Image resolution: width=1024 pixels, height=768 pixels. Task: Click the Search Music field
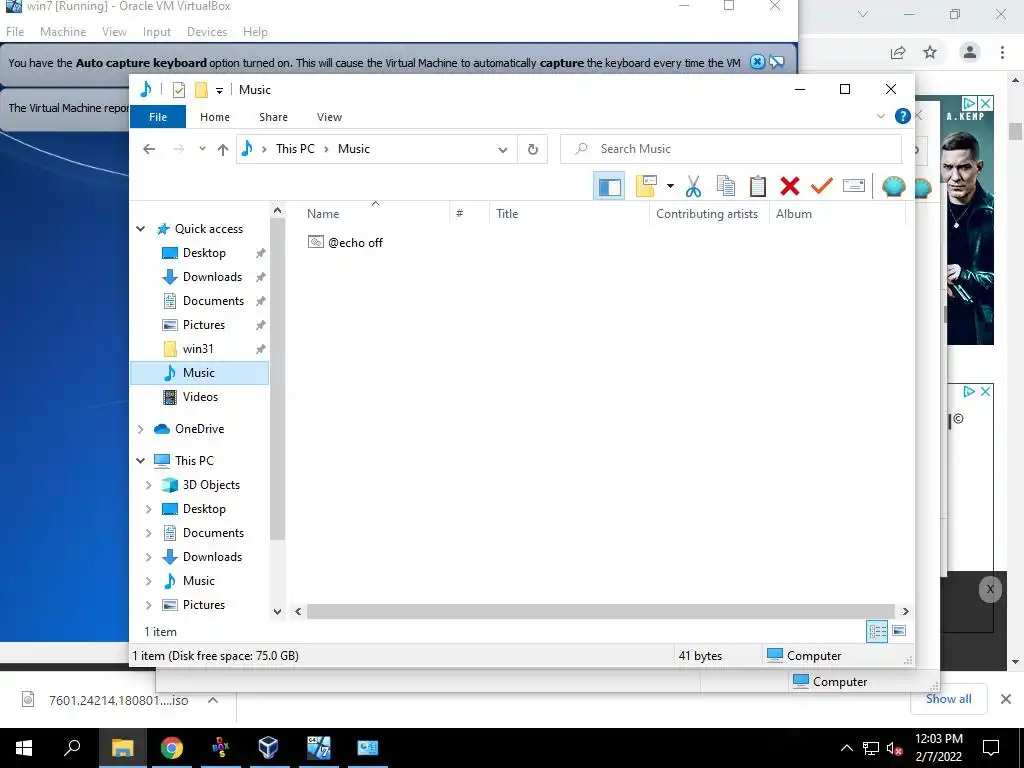click(x=731, y=149)
